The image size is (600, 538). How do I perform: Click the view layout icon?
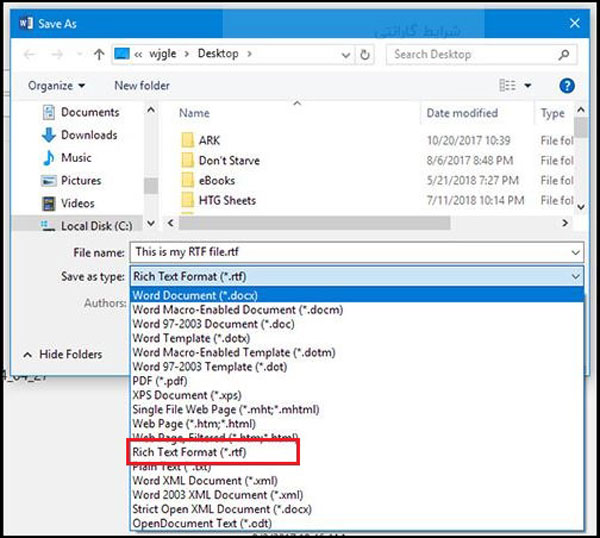click(507, 85)
